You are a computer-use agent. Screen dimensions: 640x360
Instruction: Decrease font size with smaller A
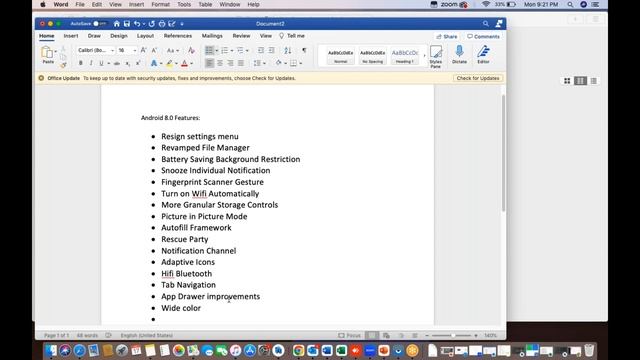pyautogui.click(x=154, y=50)
